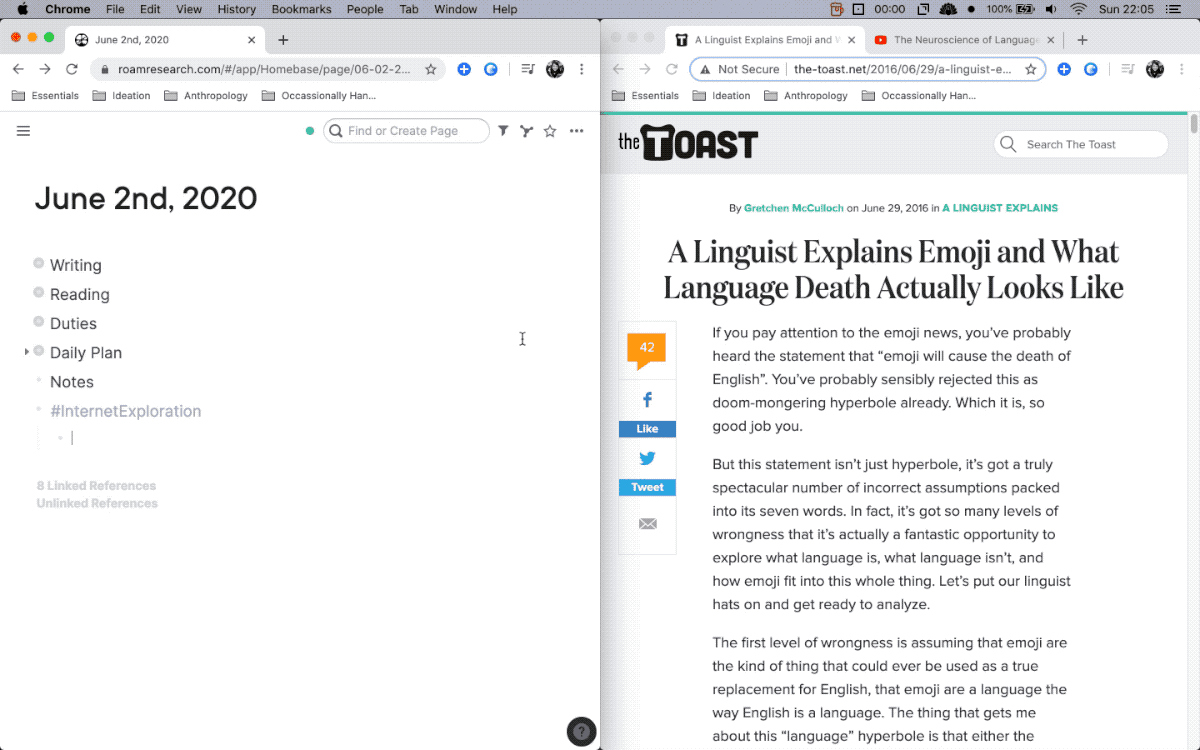The image size is (1200, 750).
Task: Click the #InternetExploration tag
Action: pos(125,411)
